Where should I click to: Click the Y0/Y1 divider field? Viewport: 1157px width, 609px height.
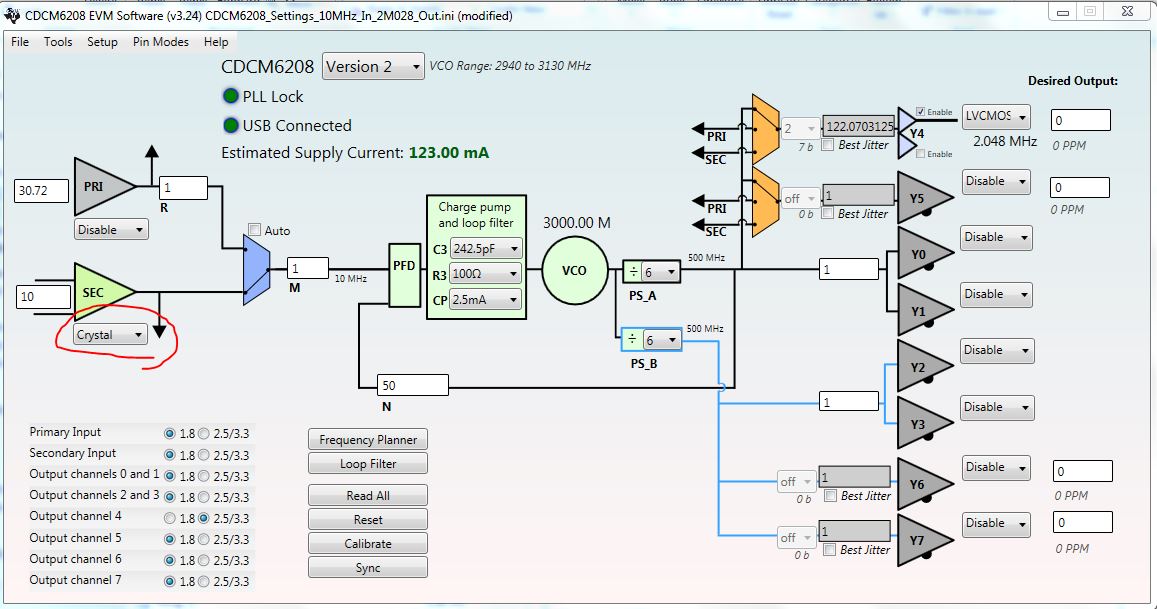click(849, 269)
